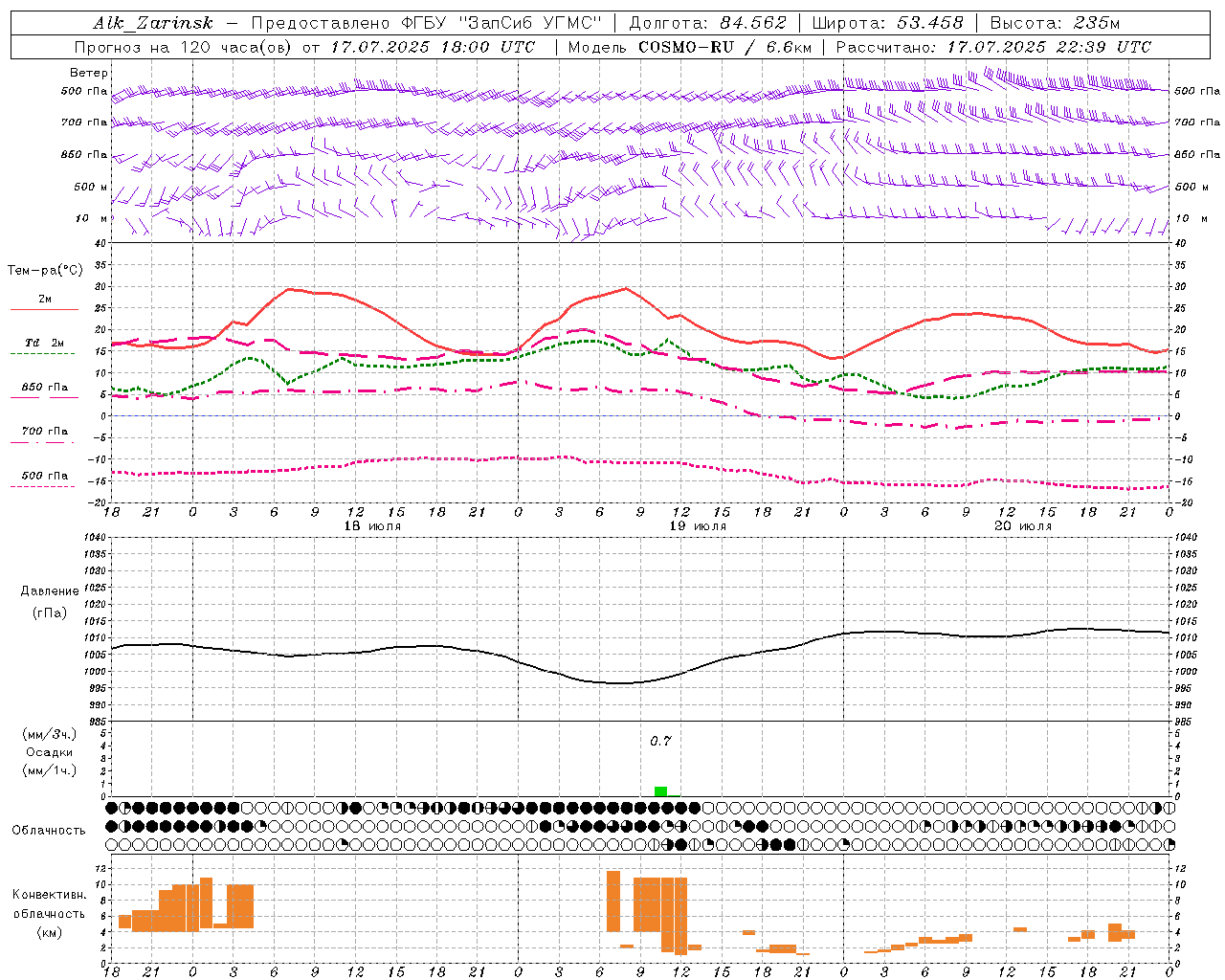The width and height of the screenshot is (1225, 980).
Task: Click the Давление pressure panel label
Action: point(49,591)
